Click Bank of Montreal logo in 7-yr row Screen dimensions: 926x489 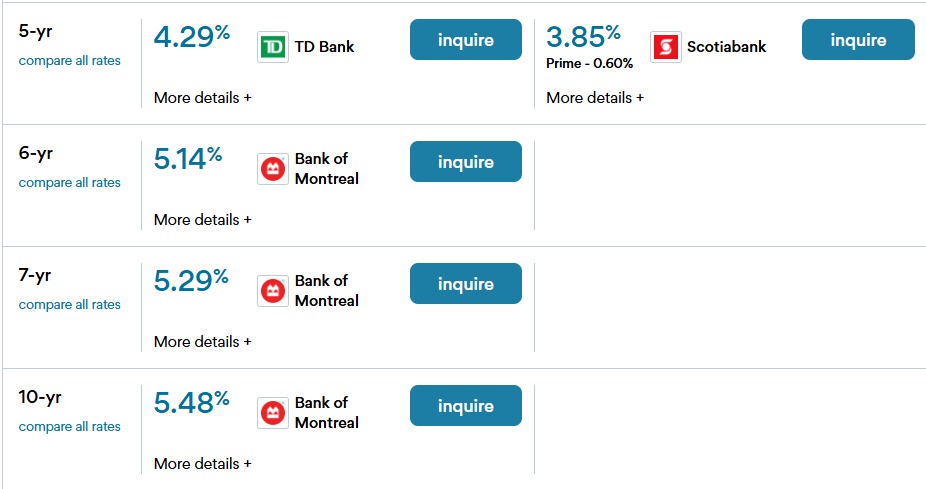click(x=273, y=291)
